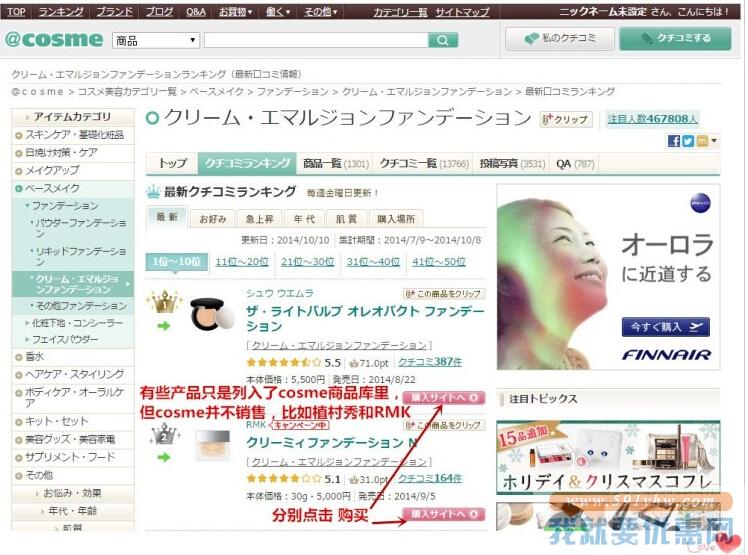Open クチコミ164件 reviews link

point(430,479)
